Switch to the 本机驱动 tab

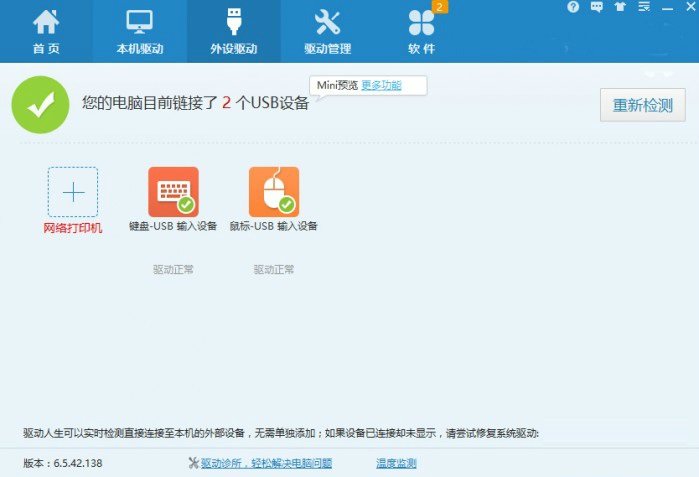click(139, 31)
